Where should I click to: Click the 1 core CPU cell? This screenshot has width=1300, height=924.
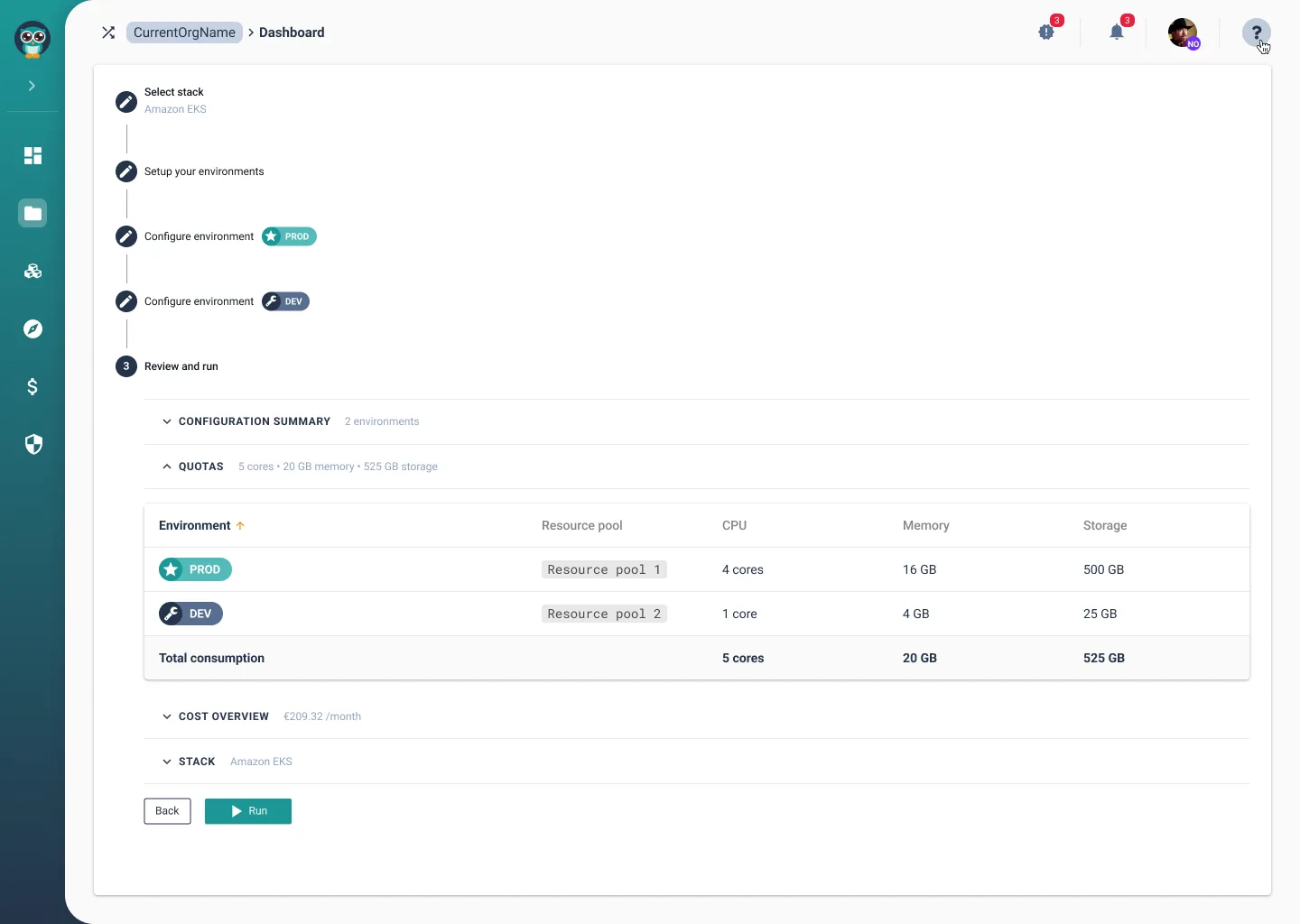click(739, 614)
